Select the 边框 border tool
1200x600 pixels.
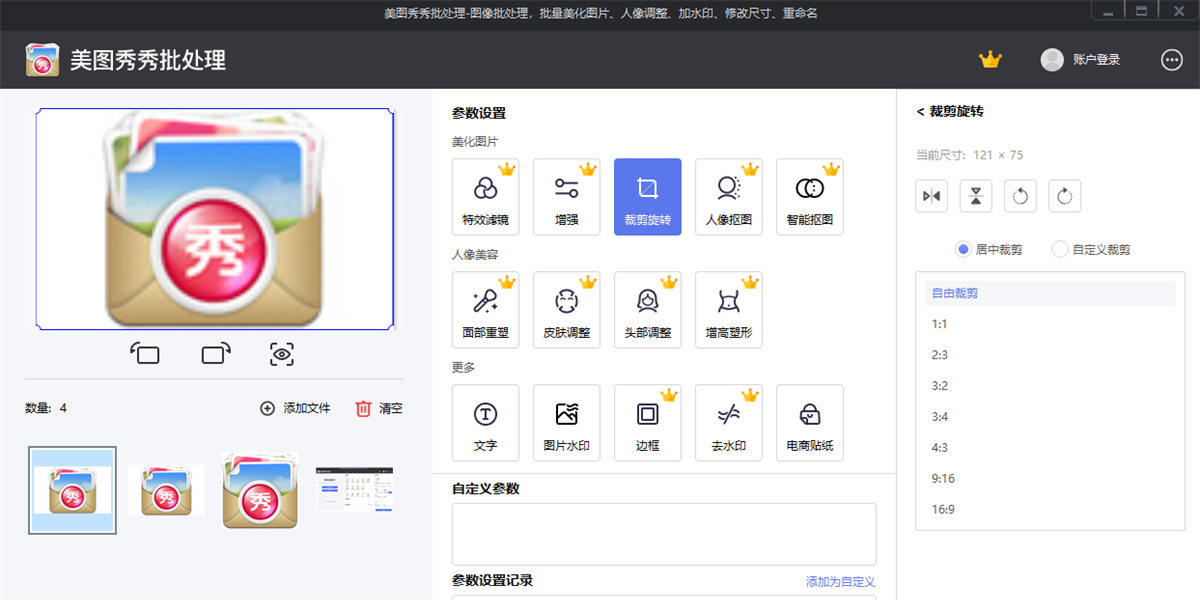(647, 423)
